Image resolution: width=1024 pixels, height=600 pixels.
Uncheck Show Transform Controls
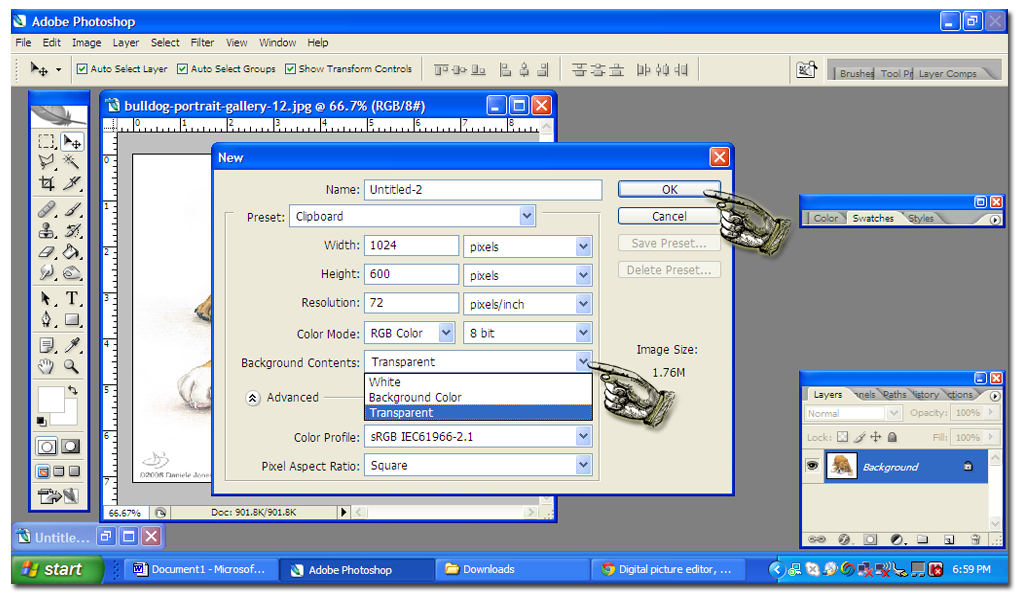pyautogui.click(x=291, y=69)
